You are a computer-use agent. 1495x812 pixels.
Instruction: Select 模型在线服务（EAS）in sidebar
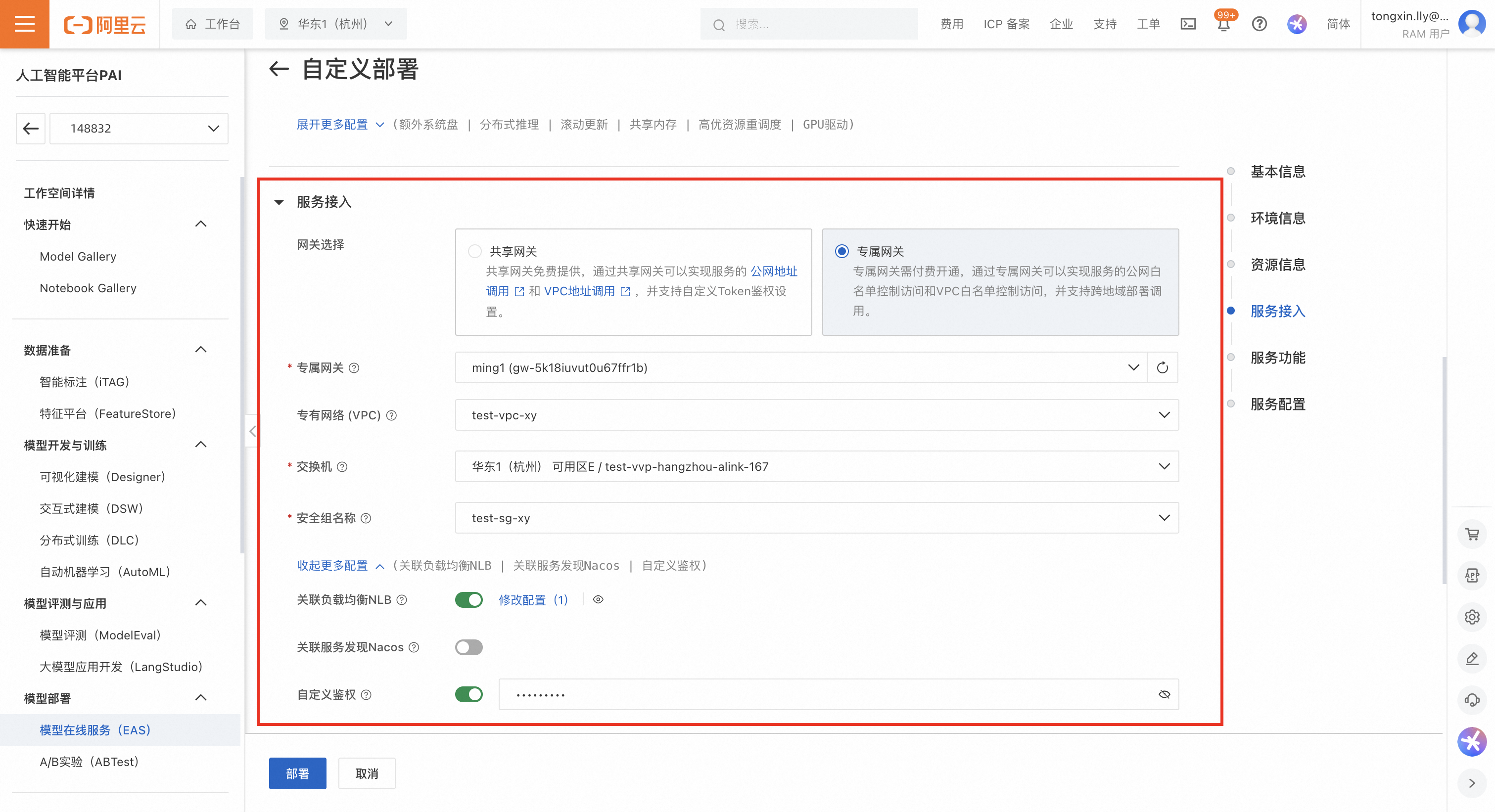point(95,730)
